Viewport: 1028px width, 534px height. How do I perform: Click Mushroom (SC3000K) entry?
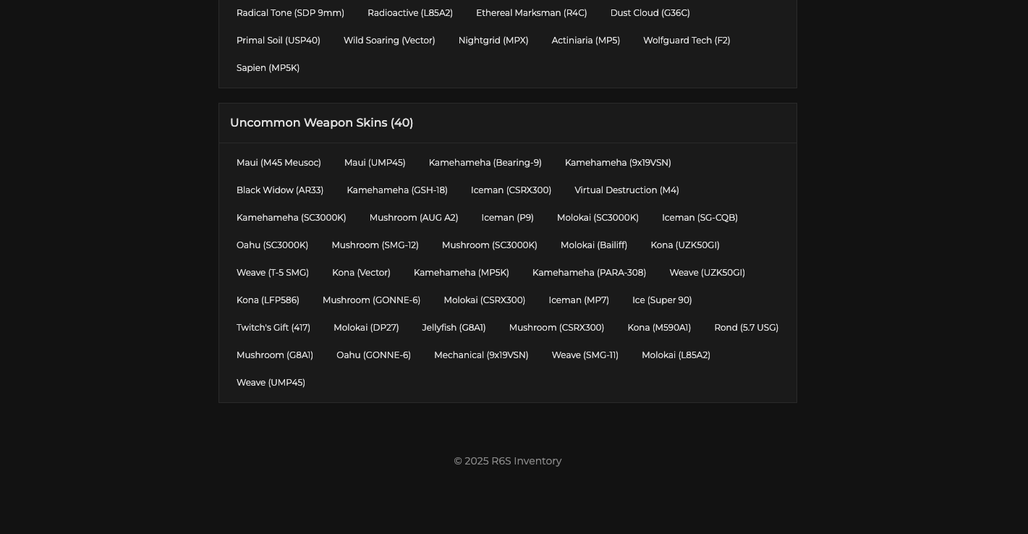[x=489, y=246]
